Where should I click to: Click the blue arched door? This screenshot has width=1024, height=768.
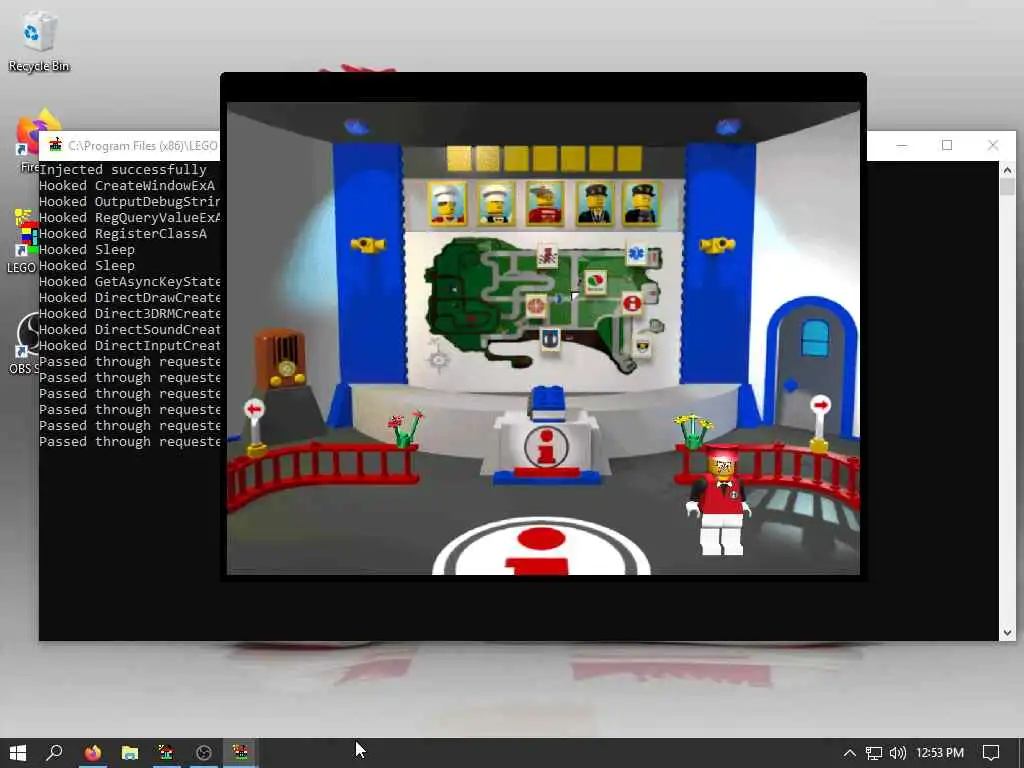pos(811,367)
